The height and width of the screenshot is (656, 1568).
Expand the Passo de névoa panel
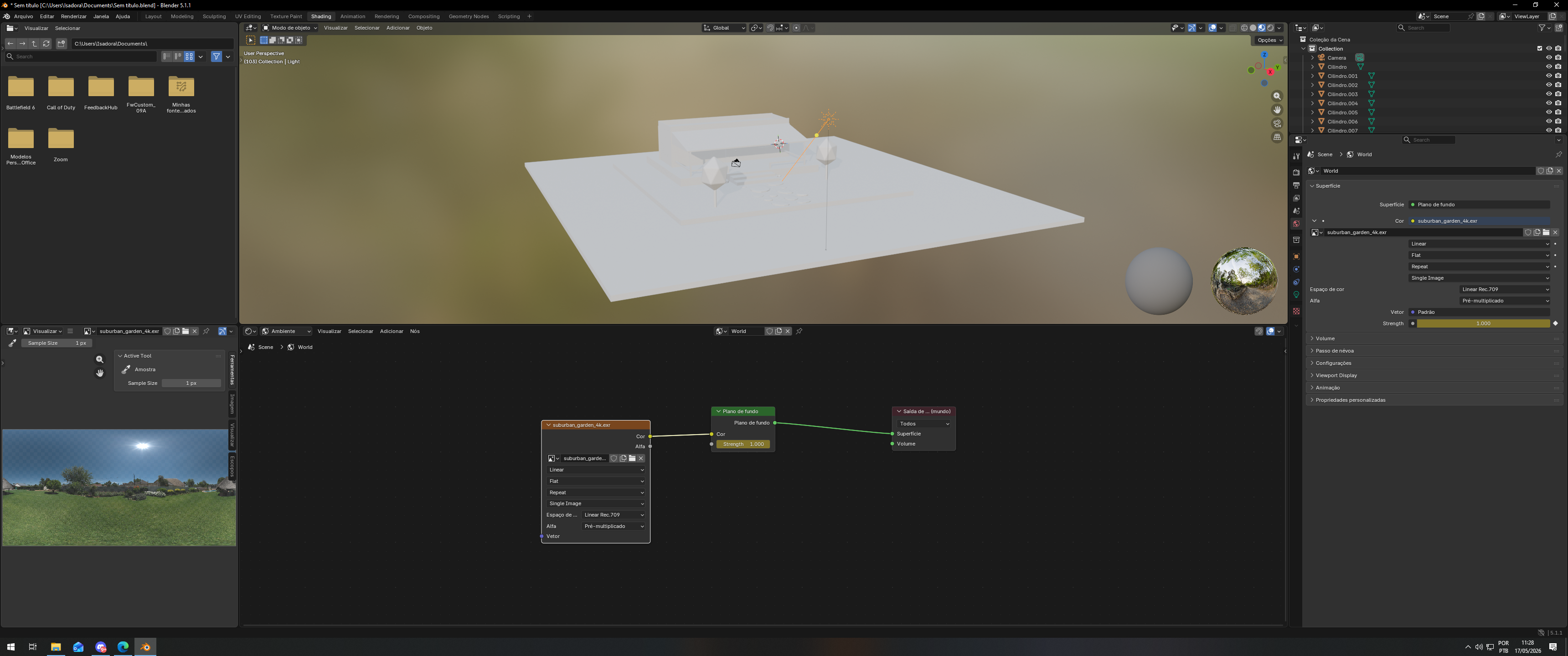point(1435,351)
